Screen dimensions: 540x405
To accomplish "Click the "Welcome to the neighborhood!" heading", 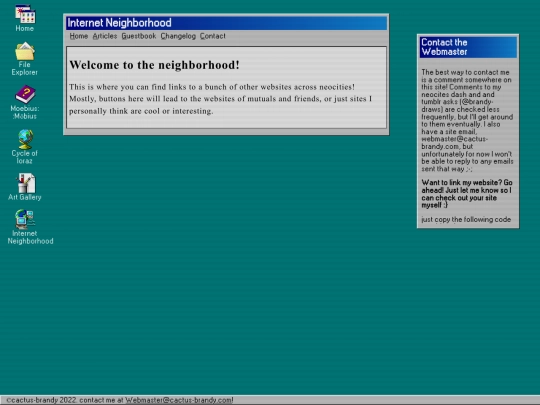I will click(154, 65).
